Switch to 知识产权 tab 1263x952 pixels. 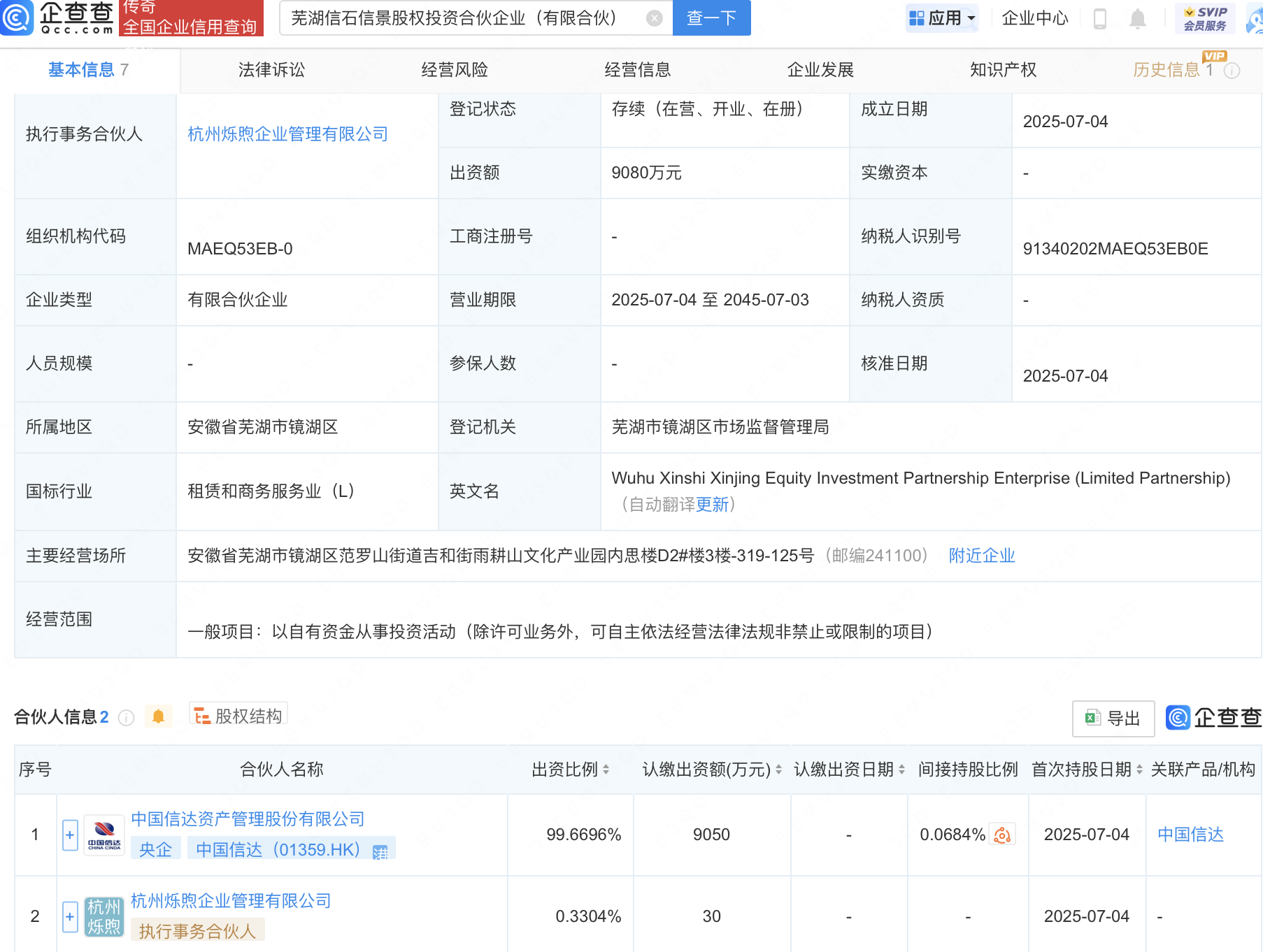tap(1003, 70)
